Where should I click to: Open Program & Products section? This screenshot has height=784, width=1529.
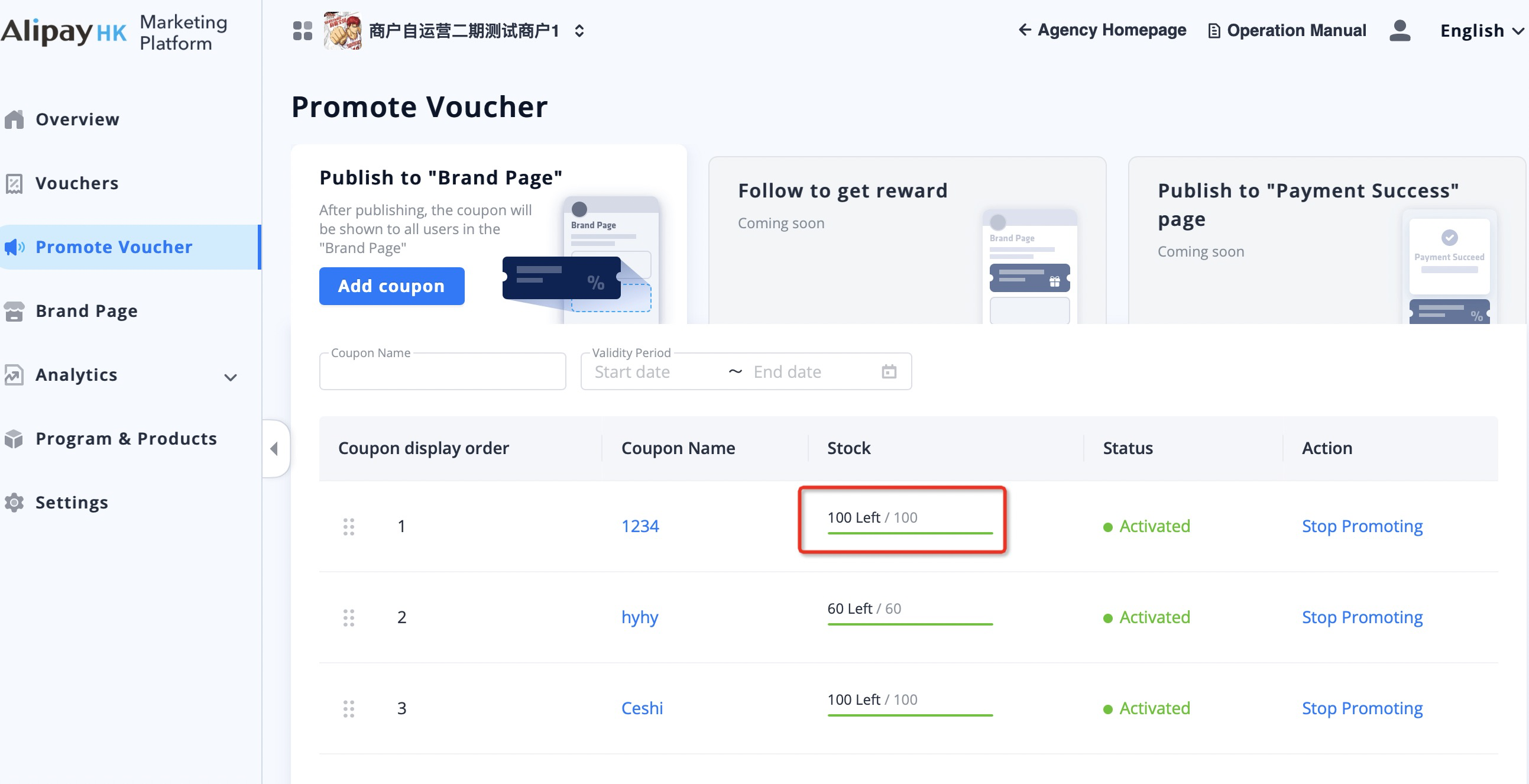(126, 439)
